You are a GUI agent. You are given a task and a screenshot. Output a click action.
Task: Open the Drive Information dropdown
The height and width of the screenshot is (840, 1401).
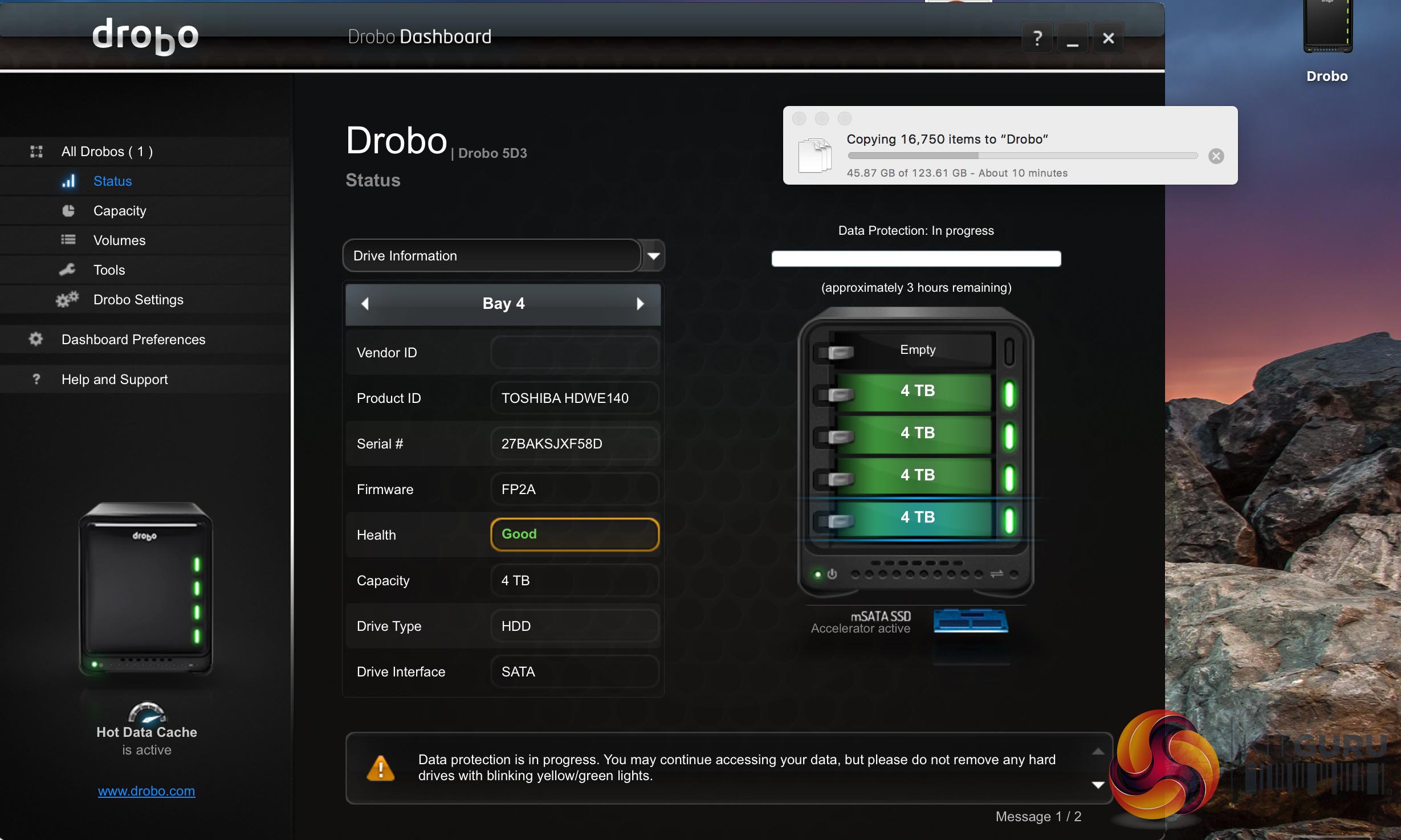pos(653,256)
